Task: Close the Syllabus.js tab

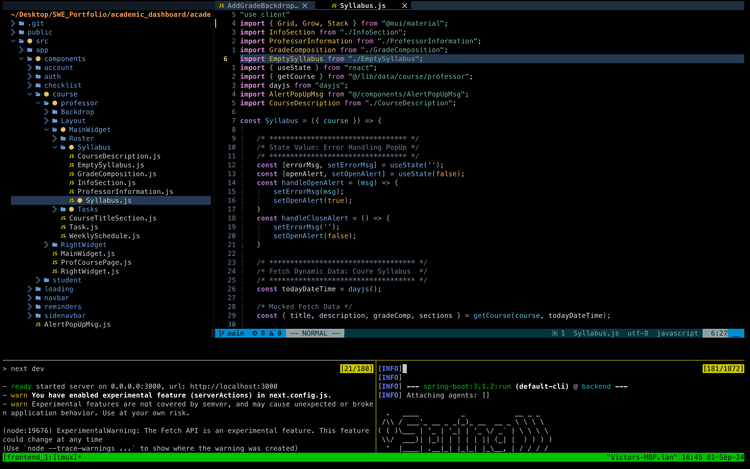Action: point(405,6)
